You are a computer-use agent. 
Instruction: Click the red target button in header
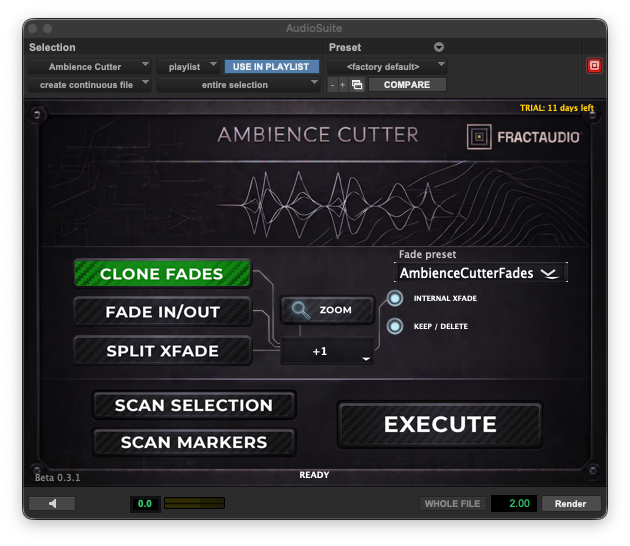coord(594,65)
